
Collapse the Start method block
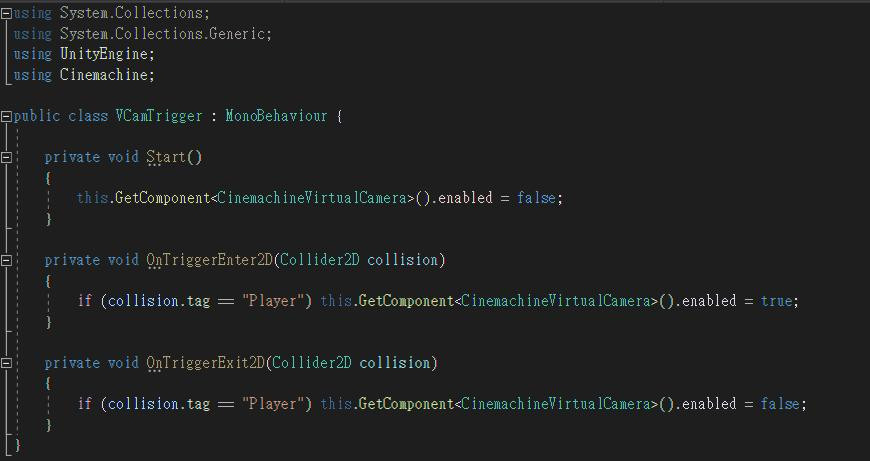coord(6,158)
